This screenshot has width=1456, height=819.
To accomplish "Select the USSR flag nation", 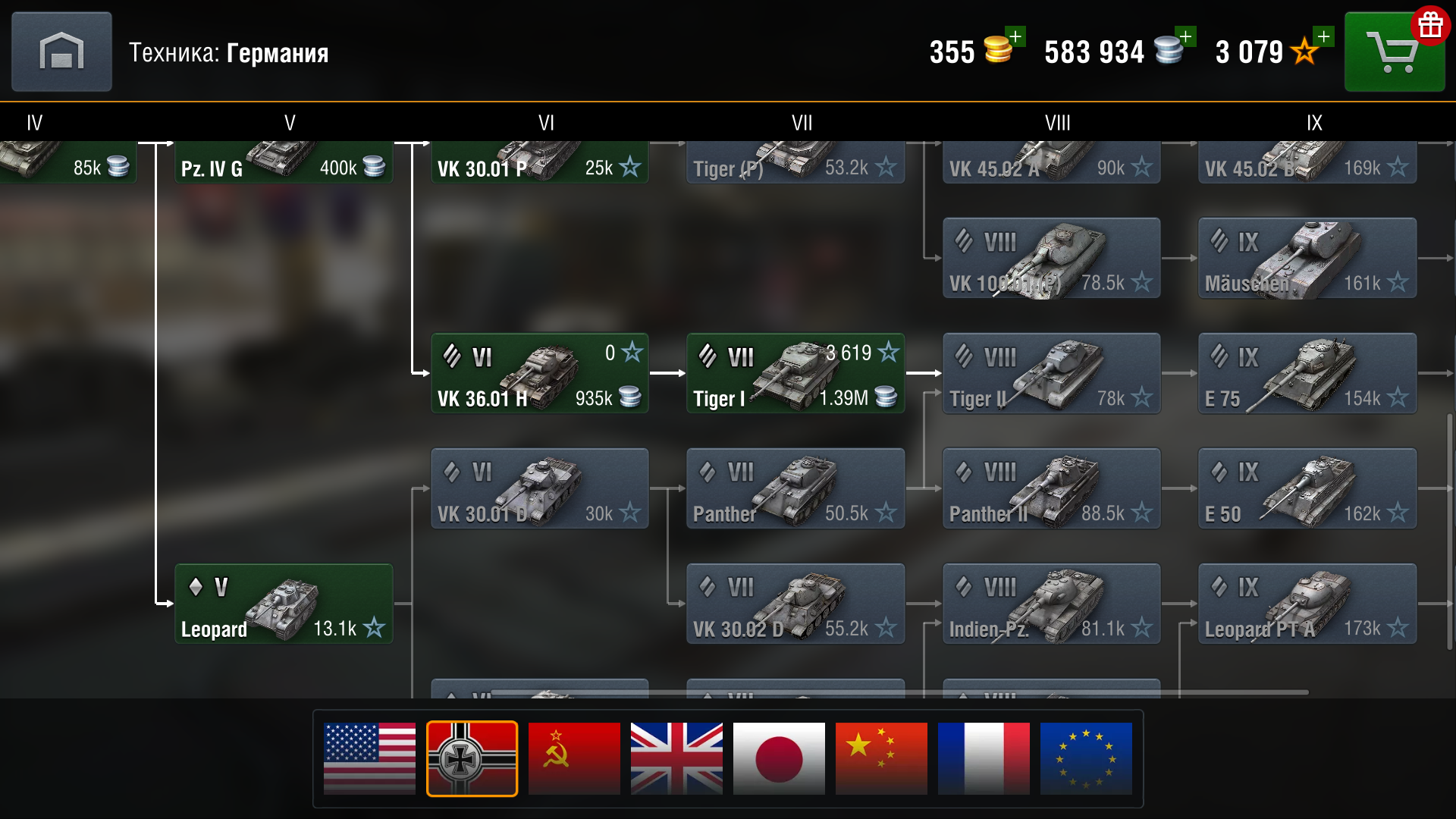I will (574, 758).
